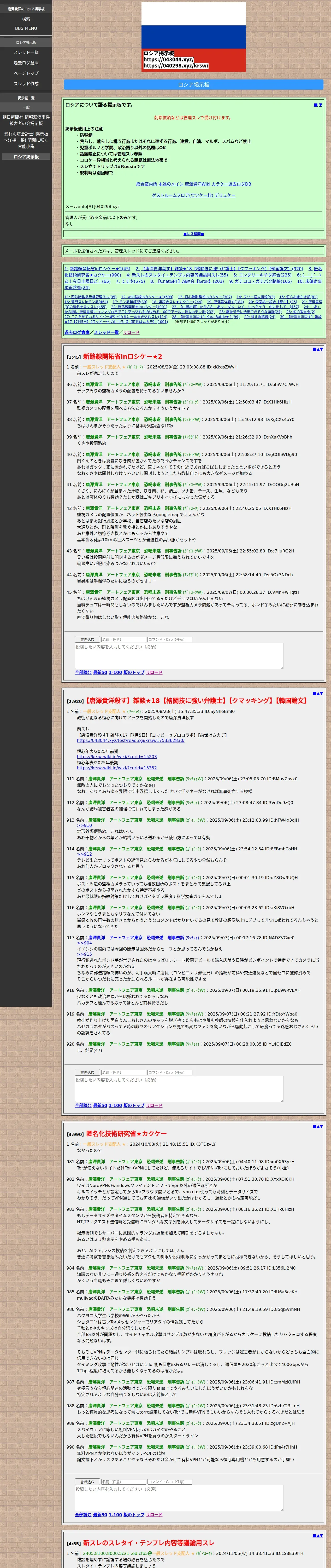This screenshot has width=331, height=1568.
Task: Click the ▼ icon in the board info box
Action: coord(321,105)
